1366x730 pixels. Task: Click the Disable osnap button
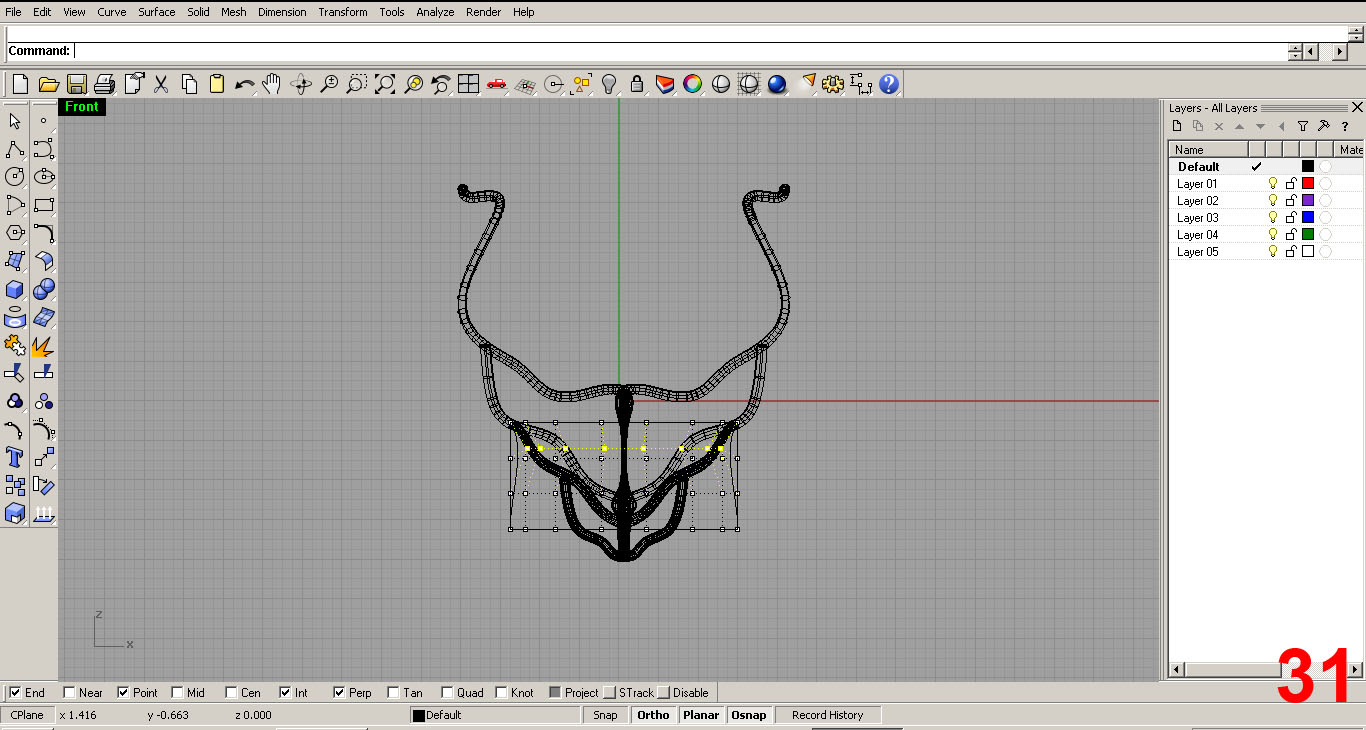[684, 692]
